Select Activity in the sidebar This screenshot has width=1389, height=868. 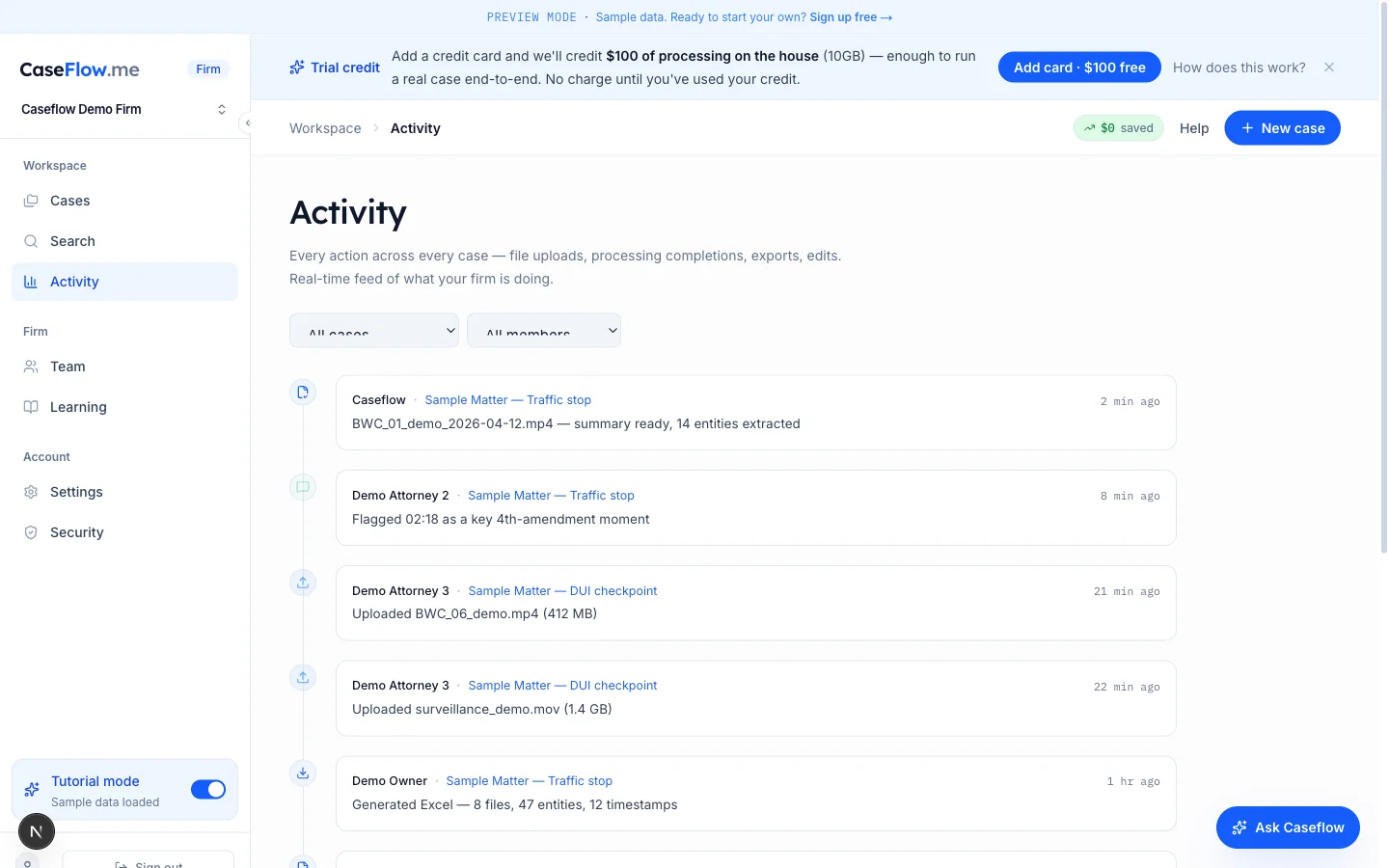(x=124, y=282)
